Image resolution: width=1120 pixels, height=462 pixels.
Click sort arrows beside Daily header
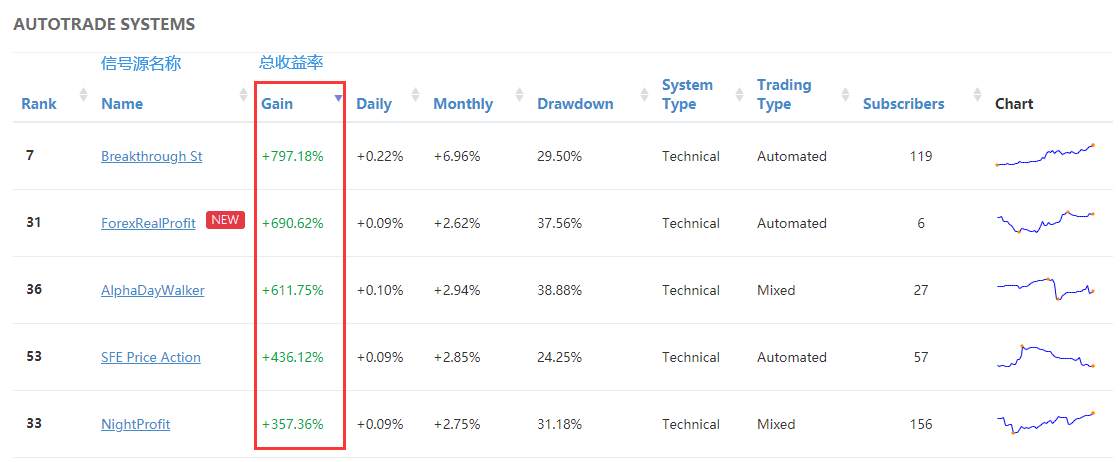pyautogui.click(x=415, y=94)
